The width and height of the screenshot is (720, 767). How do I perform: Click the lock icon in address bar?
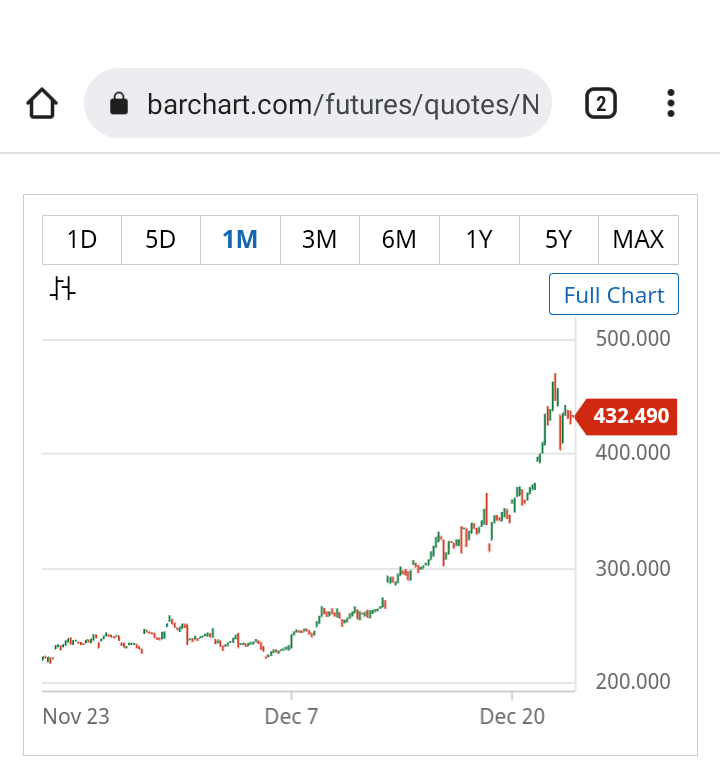click(119, 103)
